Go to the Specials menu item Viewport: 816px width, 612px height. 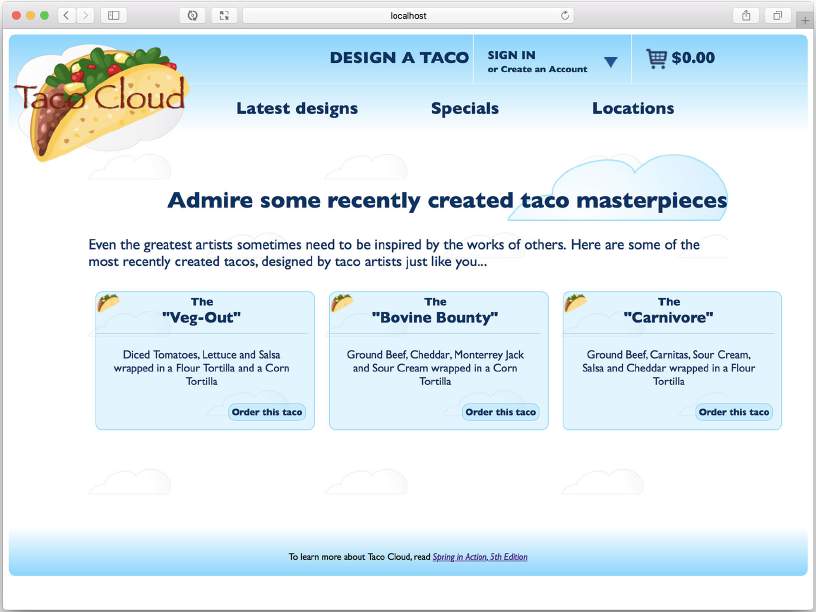464,108
